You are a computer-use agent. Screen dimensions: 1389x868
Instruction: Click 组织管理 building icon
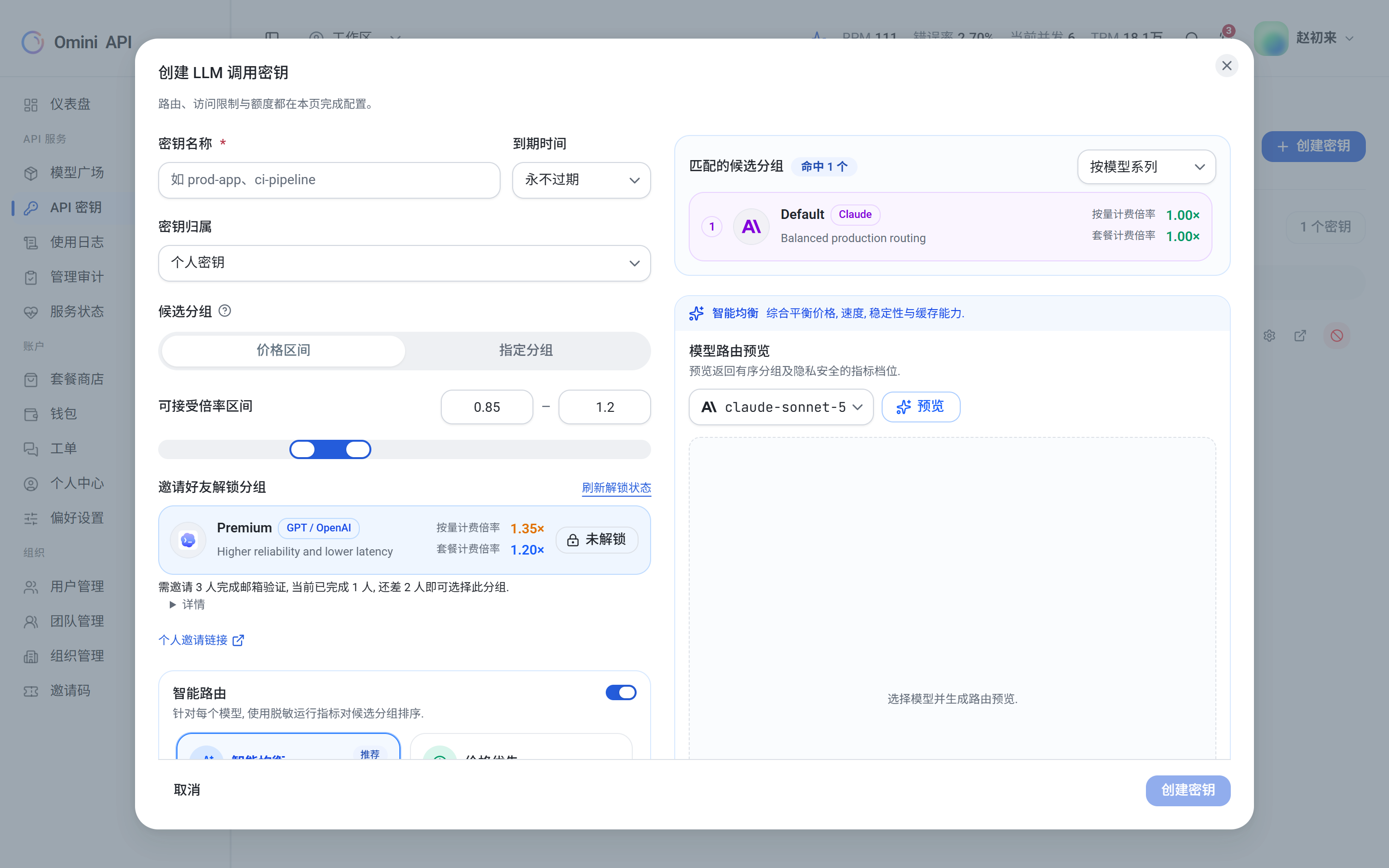point(31,656)
